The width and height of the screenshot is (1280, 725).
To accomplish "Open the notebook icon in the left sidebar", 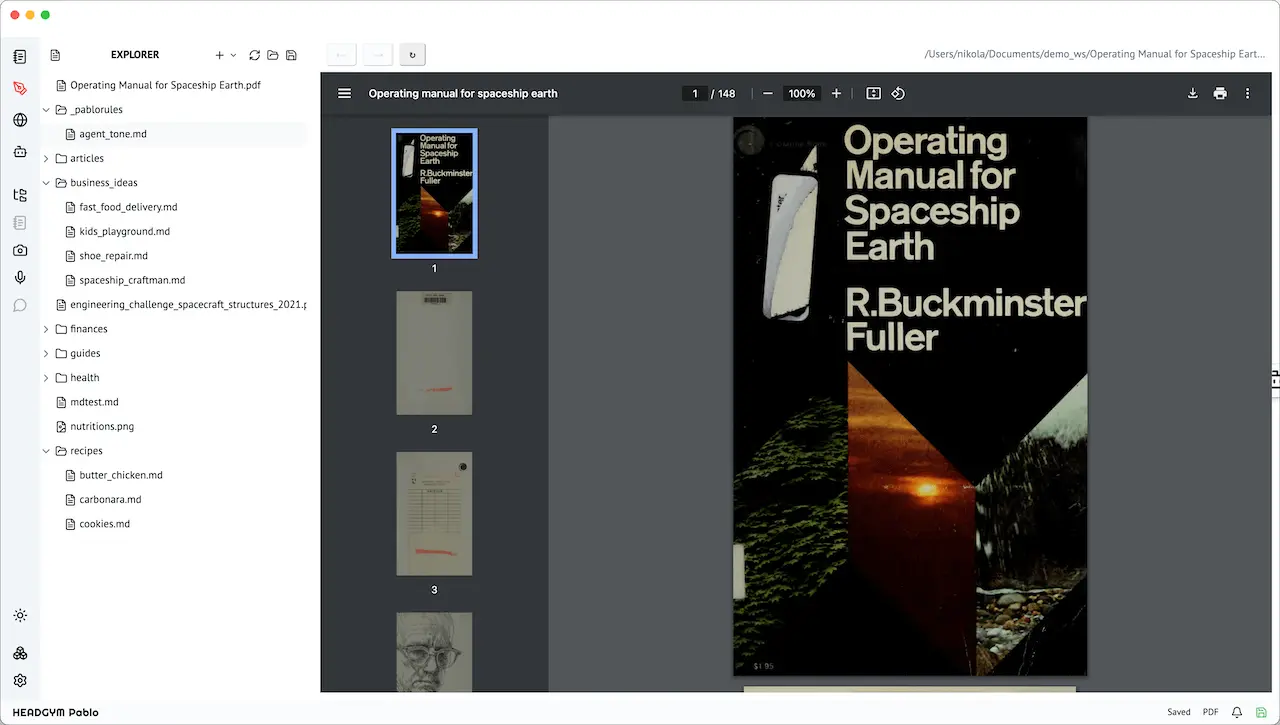I will click(20, 57).
